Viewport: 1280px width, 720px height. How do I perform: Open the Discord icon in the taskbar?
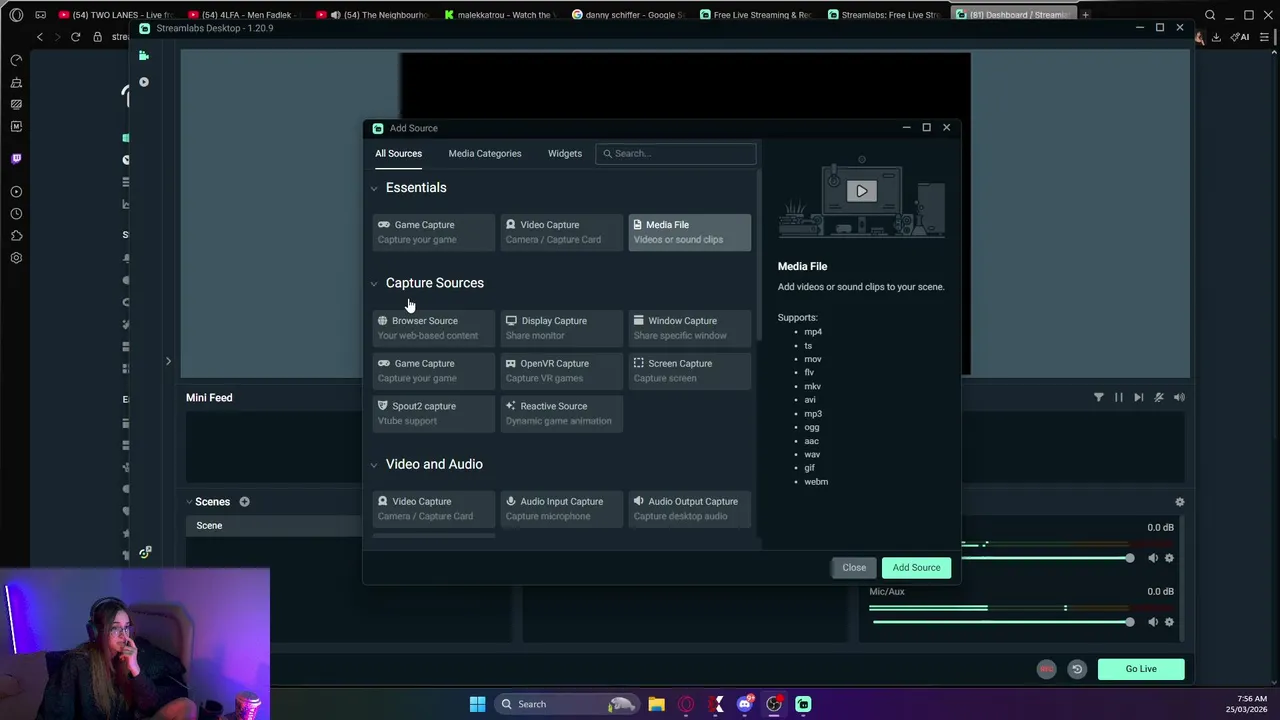tap(744, 704)
